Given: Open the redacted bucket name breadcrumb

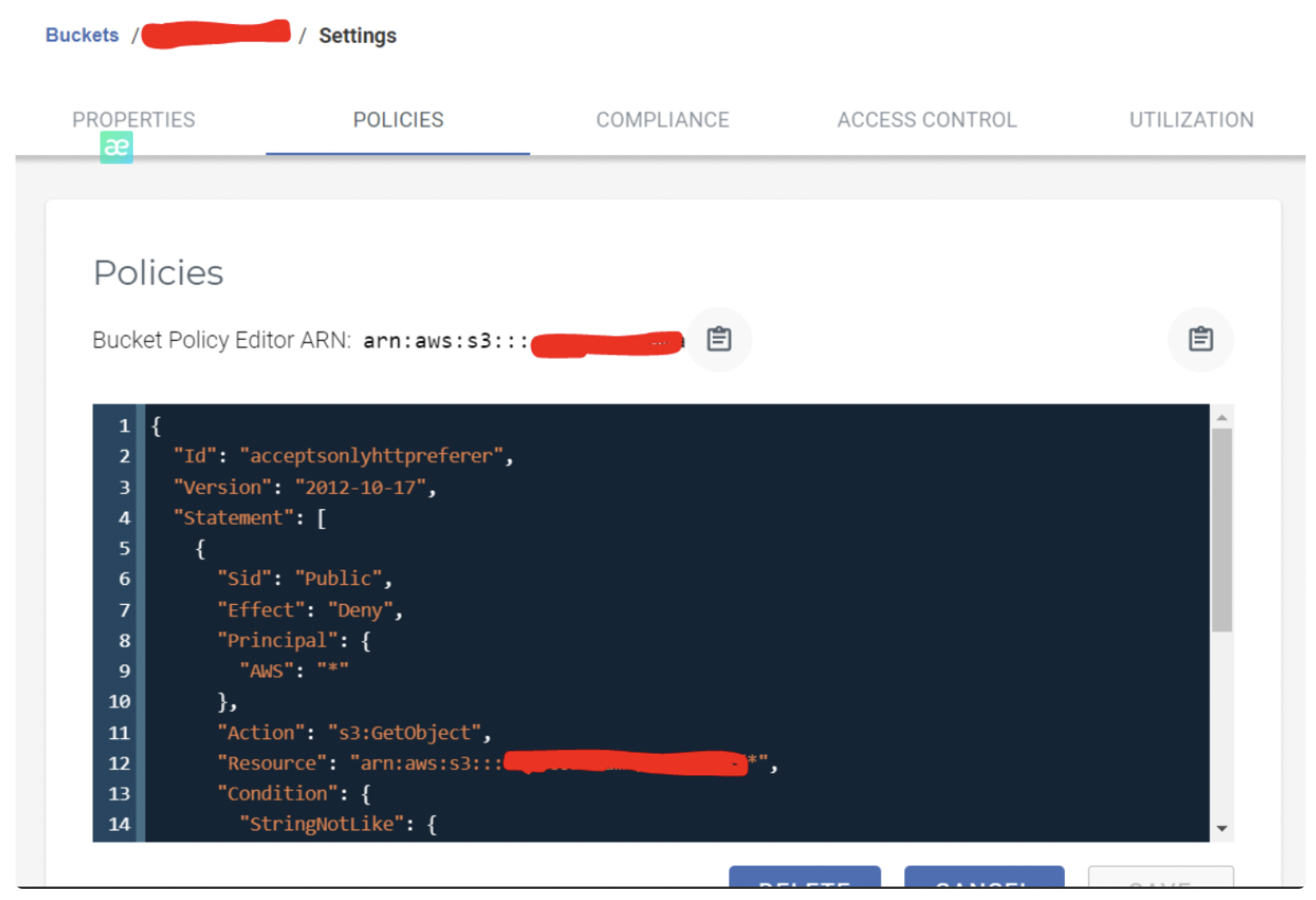Looking at the screenshot, I should click(x=216, y=34).
